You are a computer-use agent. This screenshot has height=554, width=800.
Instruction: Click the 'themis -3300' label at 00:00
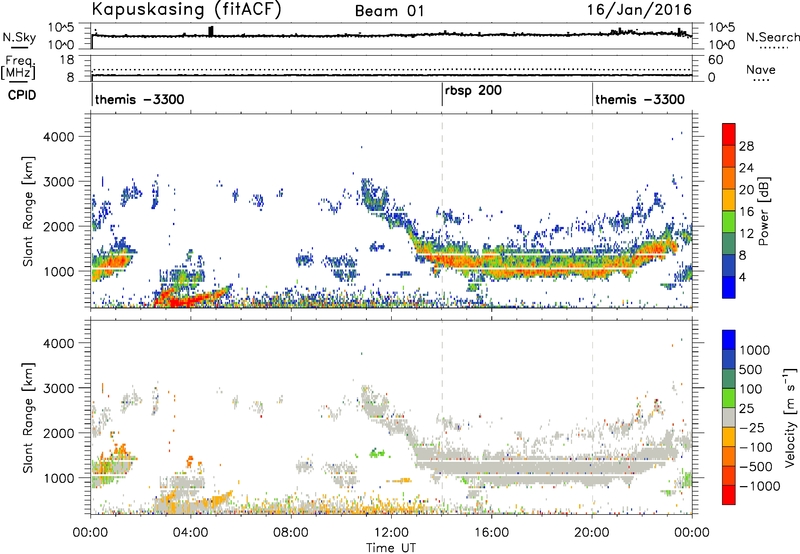coord(139,99)
